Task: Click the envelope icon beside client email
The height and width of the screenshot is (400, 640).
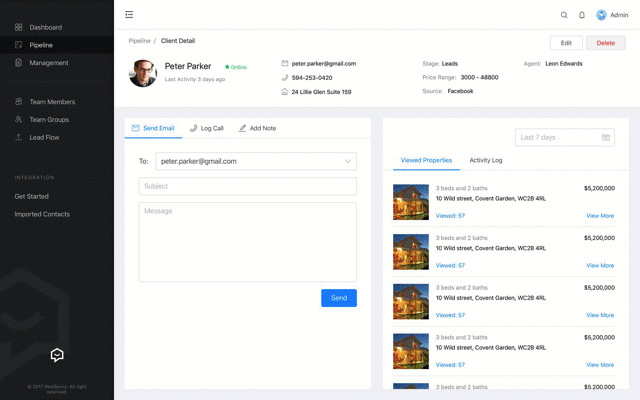Action: point(284,63)
